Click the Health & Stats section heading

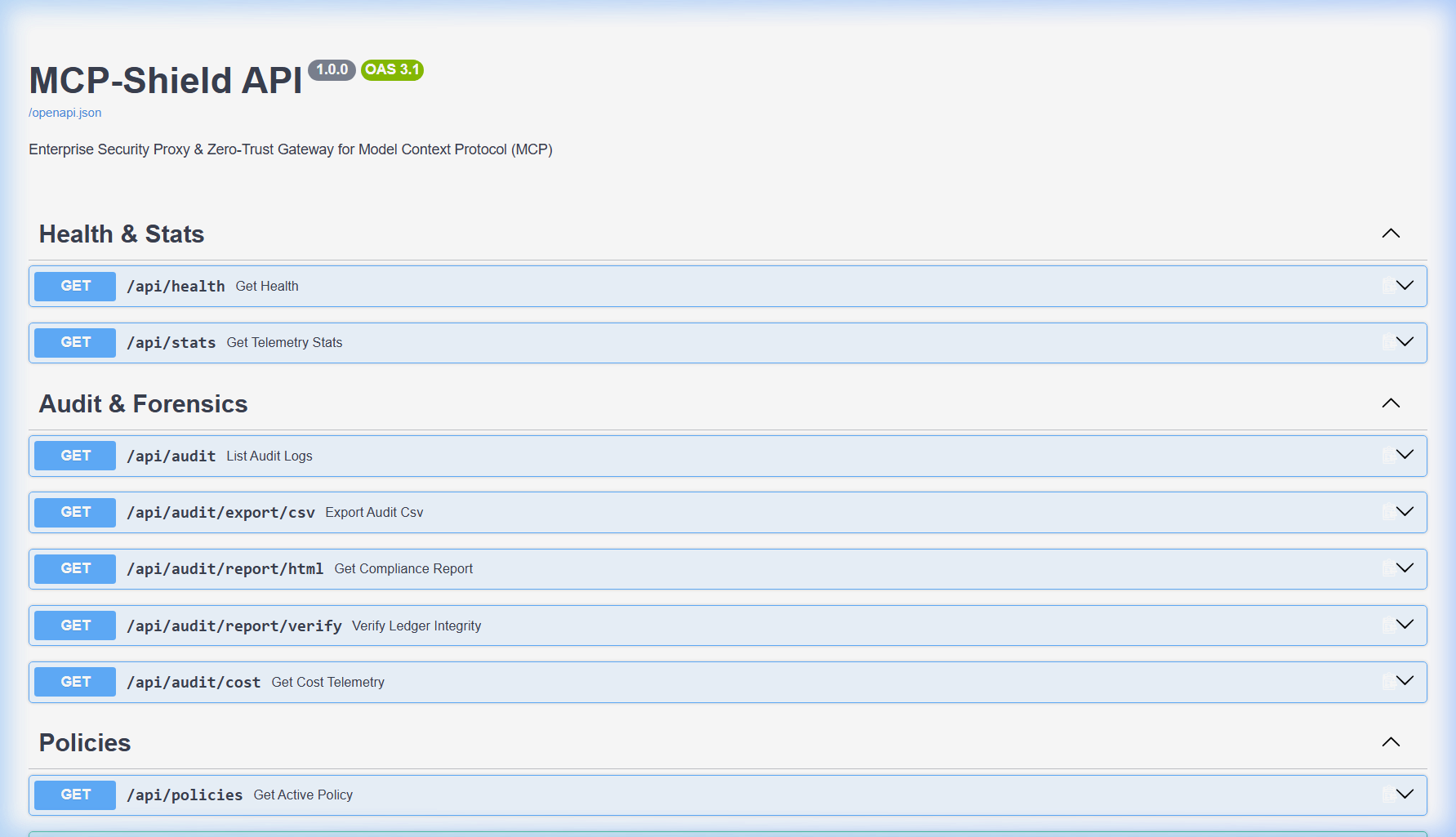[x=122, y=234]
